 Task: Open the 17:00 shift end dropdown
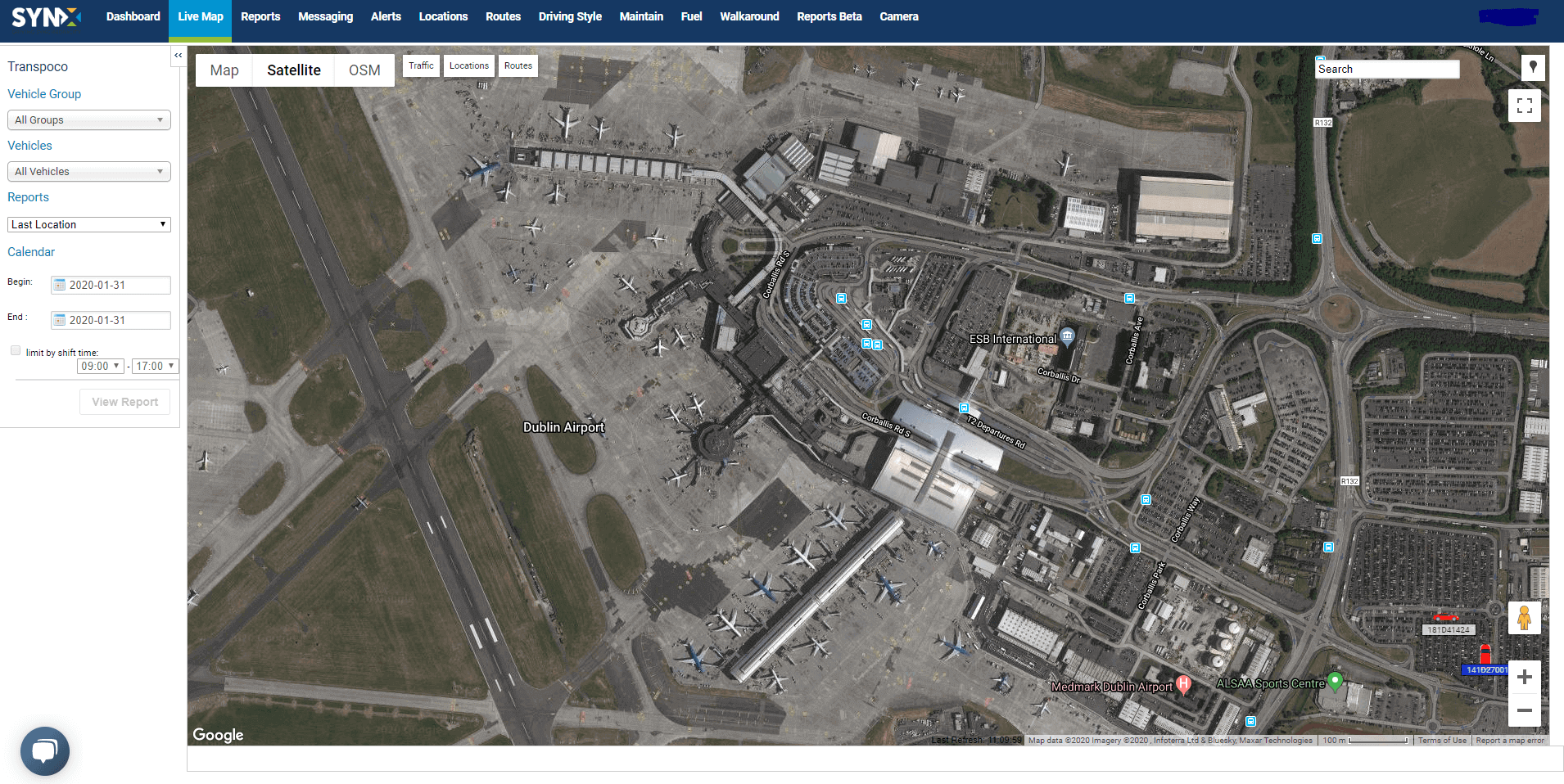click(156, 366)
